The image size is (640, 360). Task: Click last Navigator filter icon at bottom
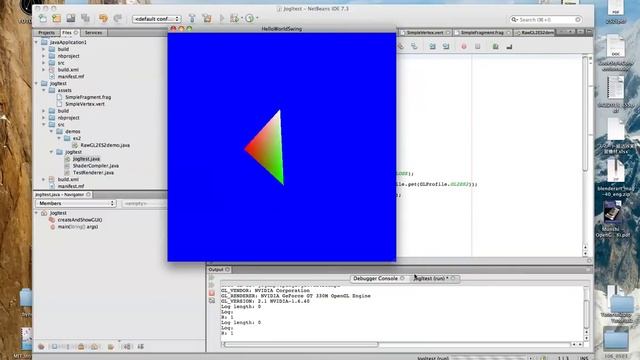click(141, 347)
